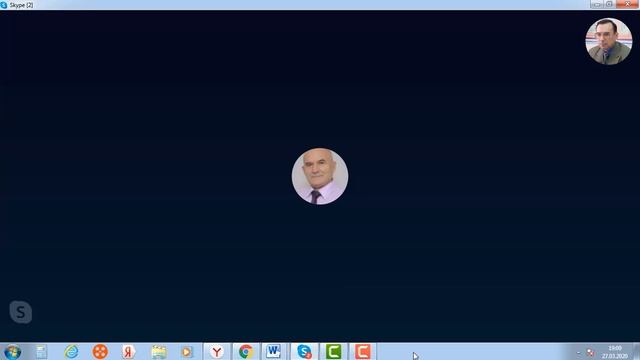Open the Windows Start menu orb

tap(12, 352)
